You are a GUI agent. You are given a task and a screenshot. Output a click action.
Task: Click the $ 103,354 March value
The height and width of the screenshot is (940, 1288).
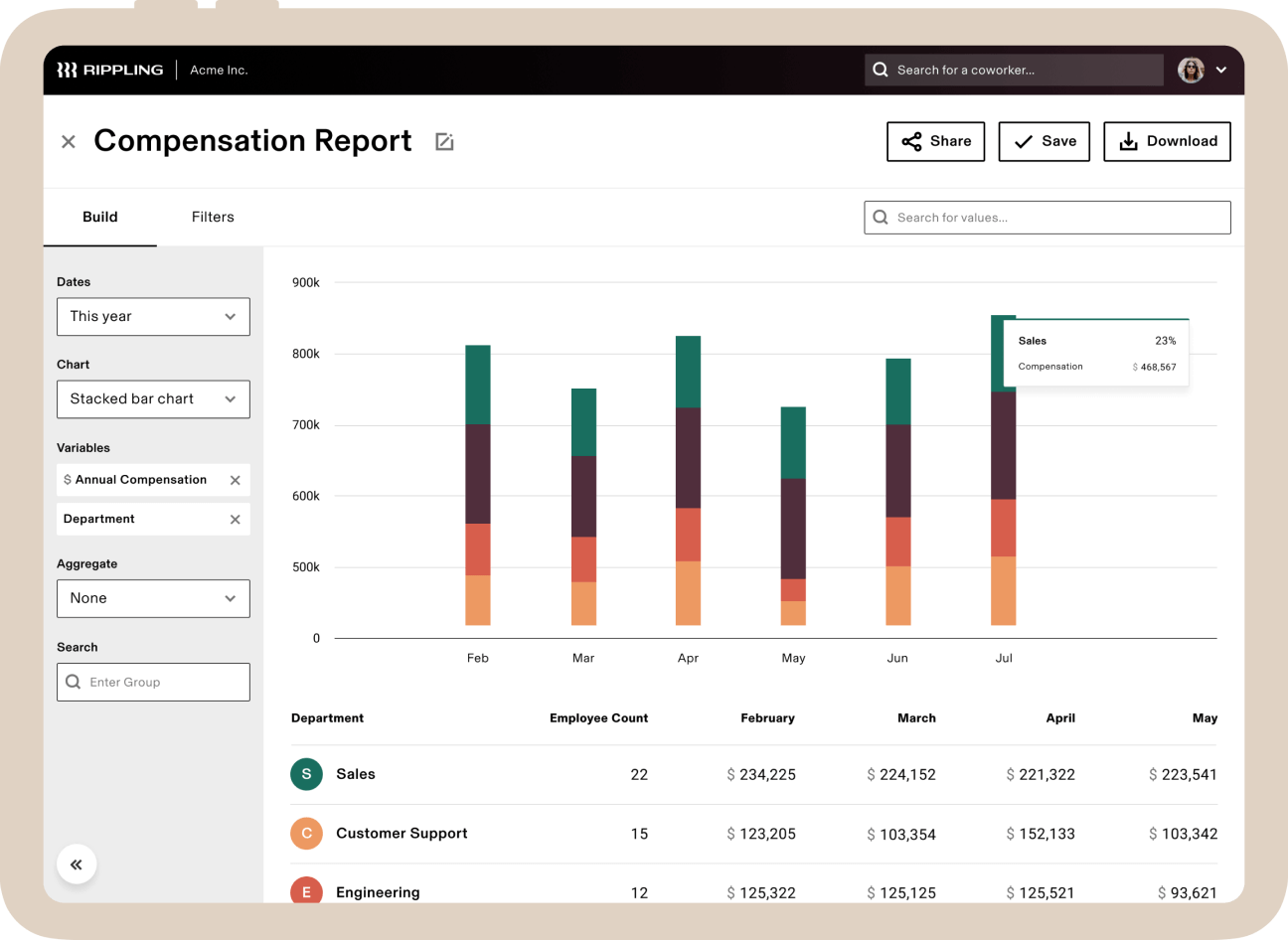tap(901, 835)
